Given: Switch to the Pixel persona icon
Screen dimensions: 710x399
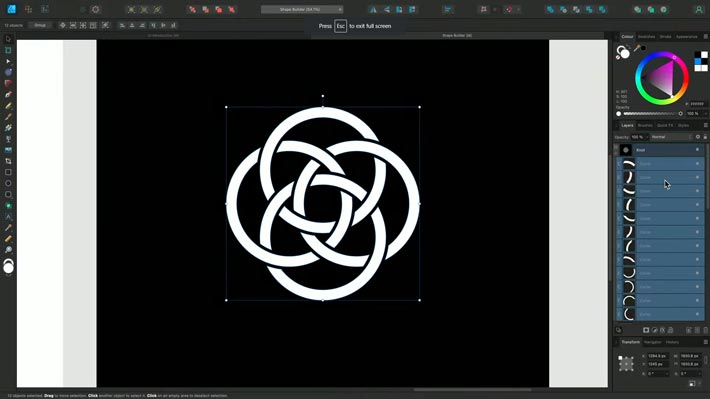Looking at the screenshot, I should click(x=28, y=9).
